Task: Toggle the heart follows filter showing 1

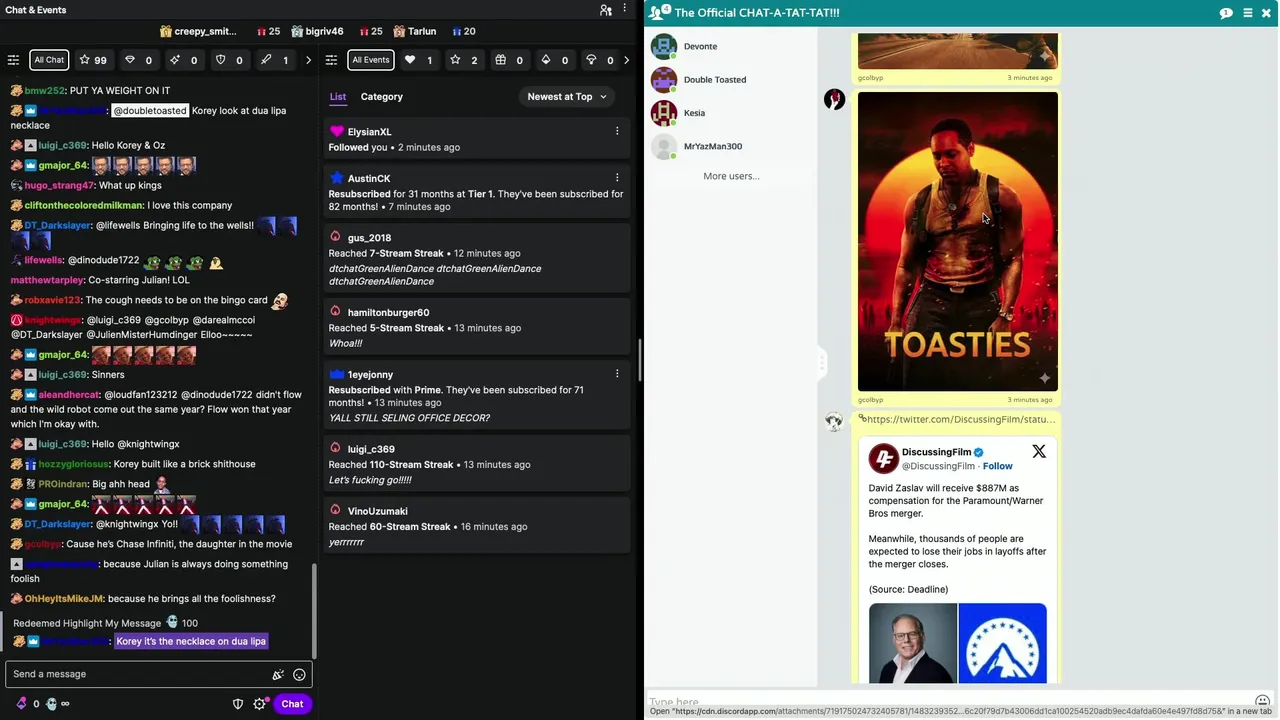Action: tap(418, 60)
